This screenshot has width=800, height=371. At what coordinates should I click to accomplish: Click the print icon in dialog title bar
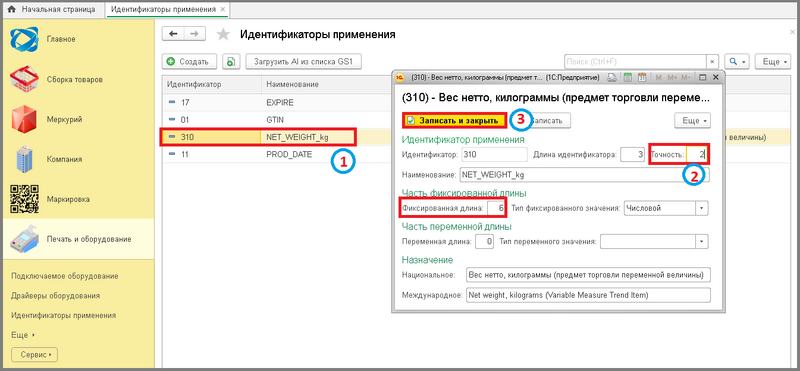(613, 78)
